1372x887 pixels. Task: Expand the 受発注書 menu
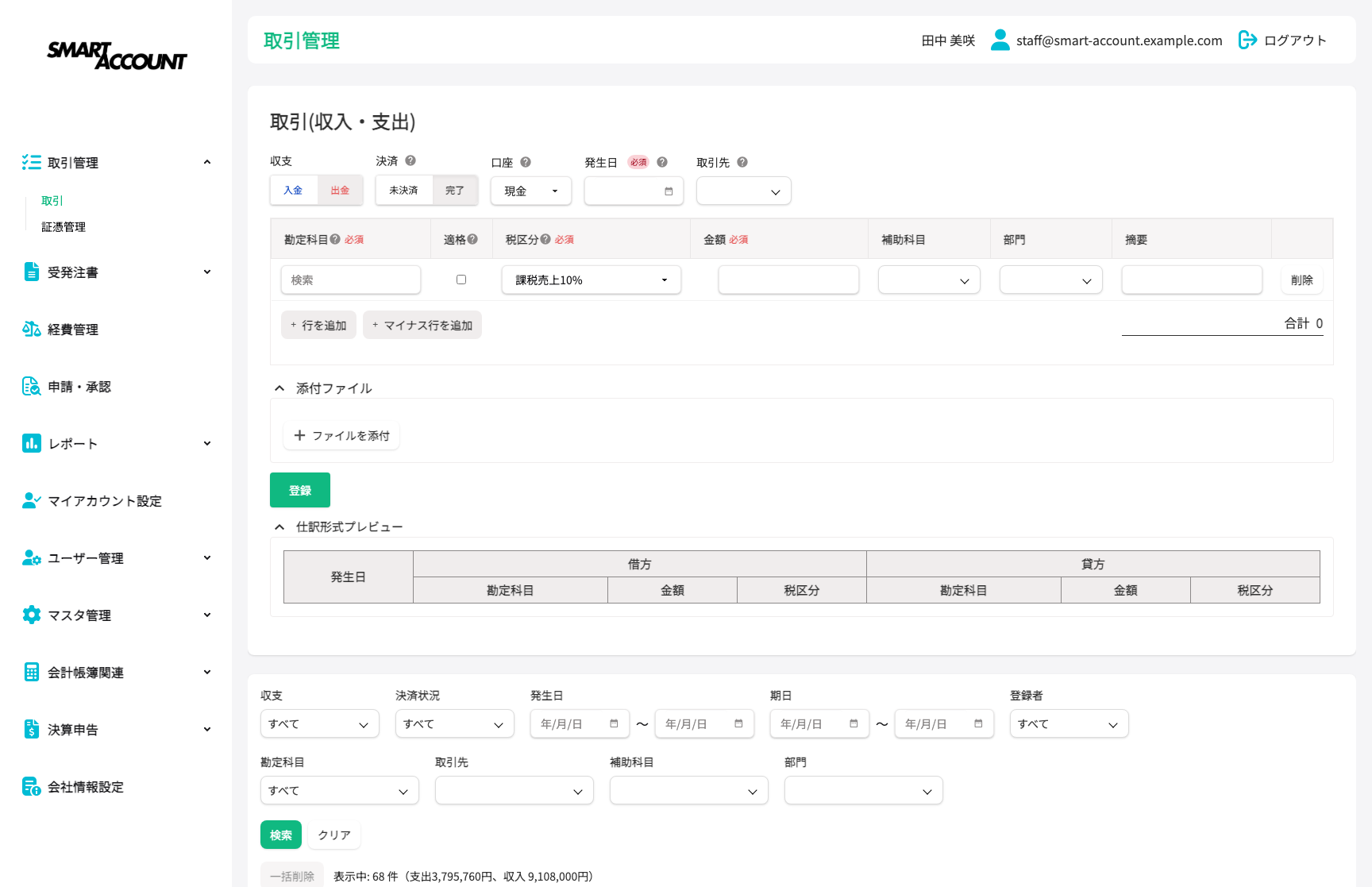click(x=207, y=272)
